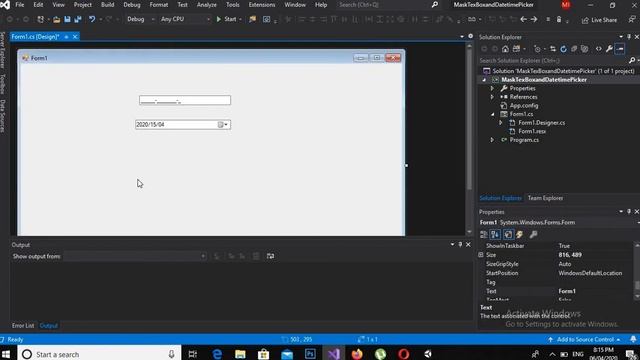Click Sync with Active Document icon

click(553, 49)
